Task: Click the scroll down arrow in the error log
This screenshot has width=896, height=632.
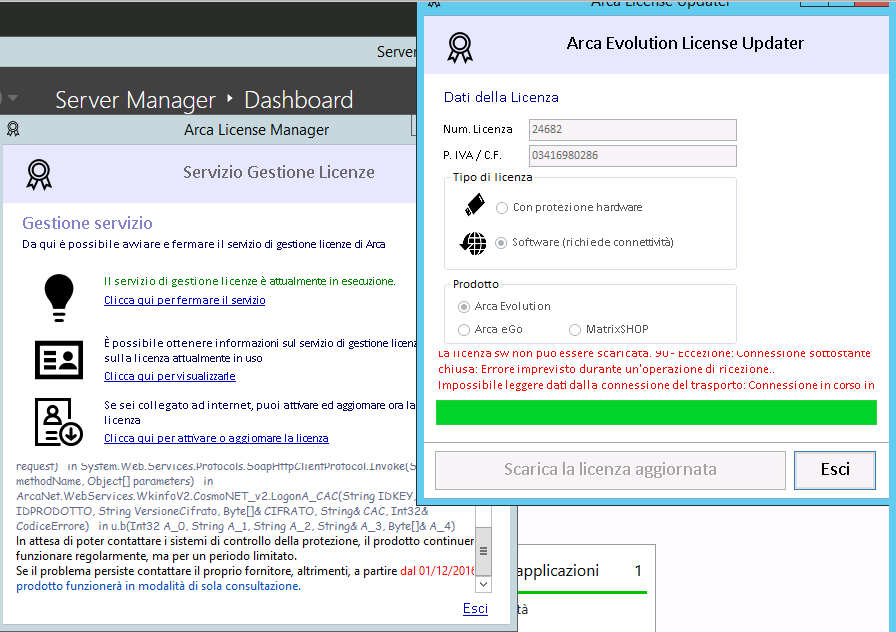Action: pyautogui.click(x=484, y=583)
